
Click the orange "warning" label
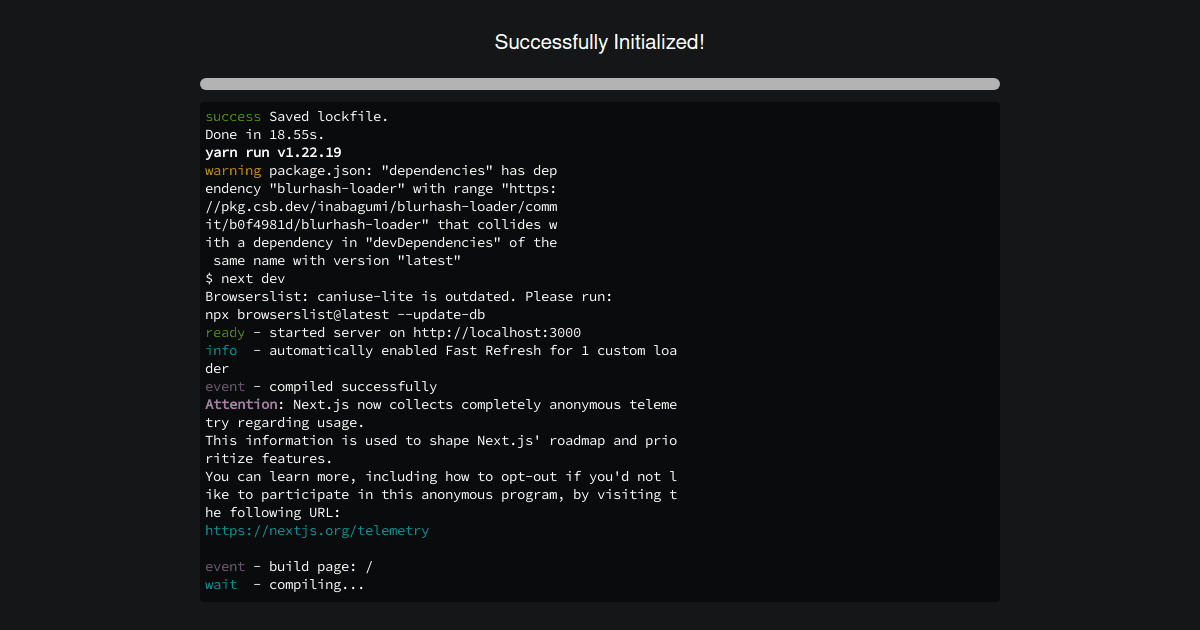pyautogui.click(x=232, y=171)
